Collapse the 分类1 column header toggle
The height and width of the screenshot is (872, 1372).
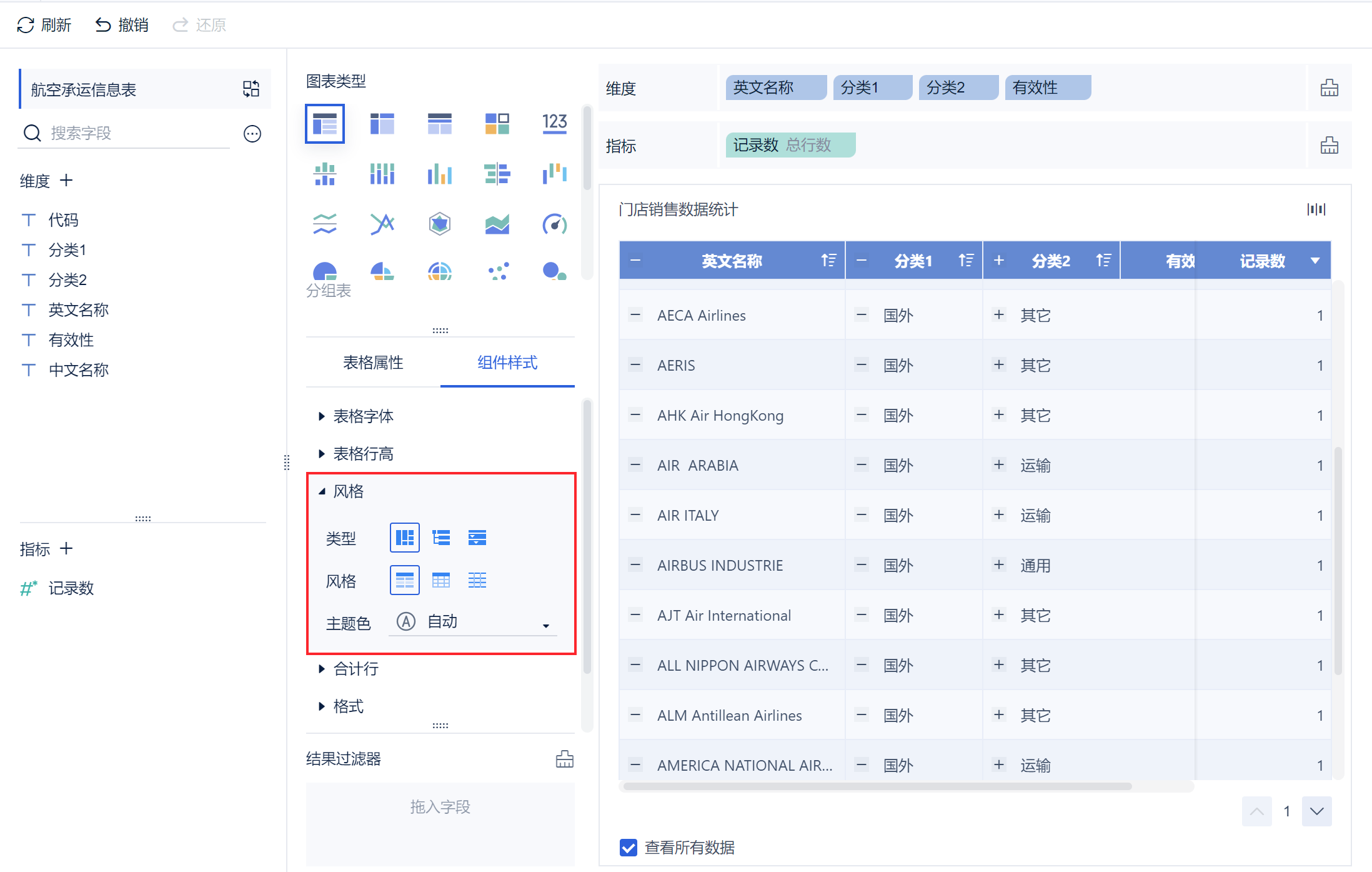(862, 260)
